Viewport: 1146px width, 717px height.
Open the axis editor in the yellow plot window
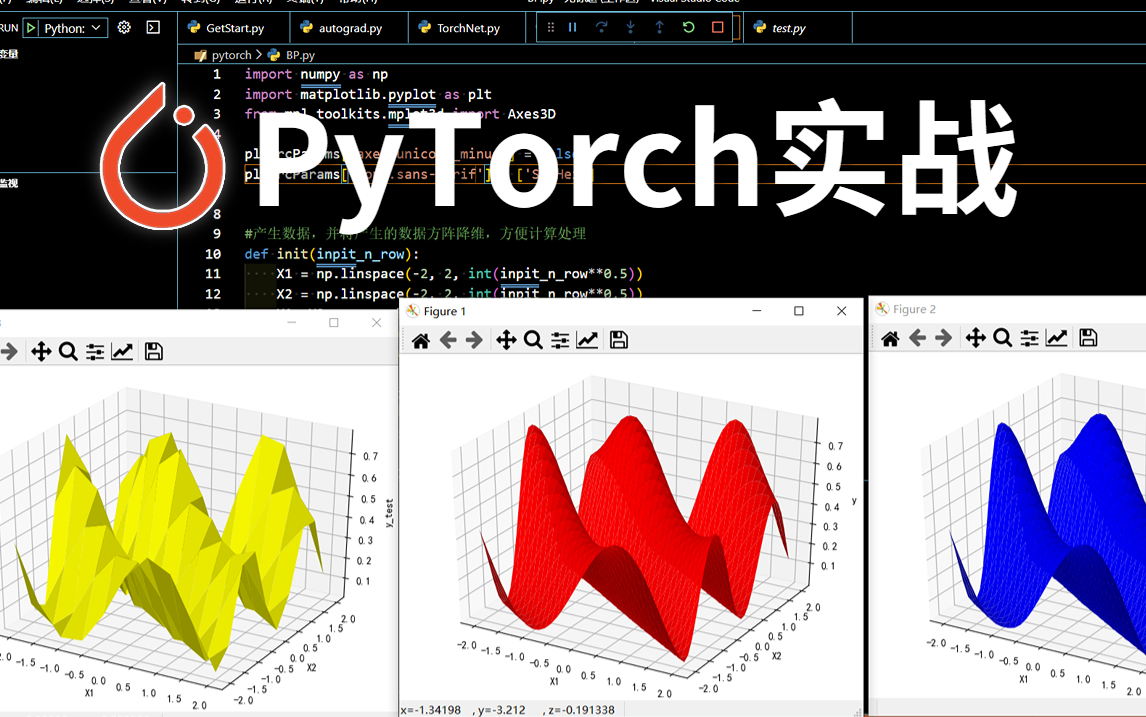pos(122,352)
